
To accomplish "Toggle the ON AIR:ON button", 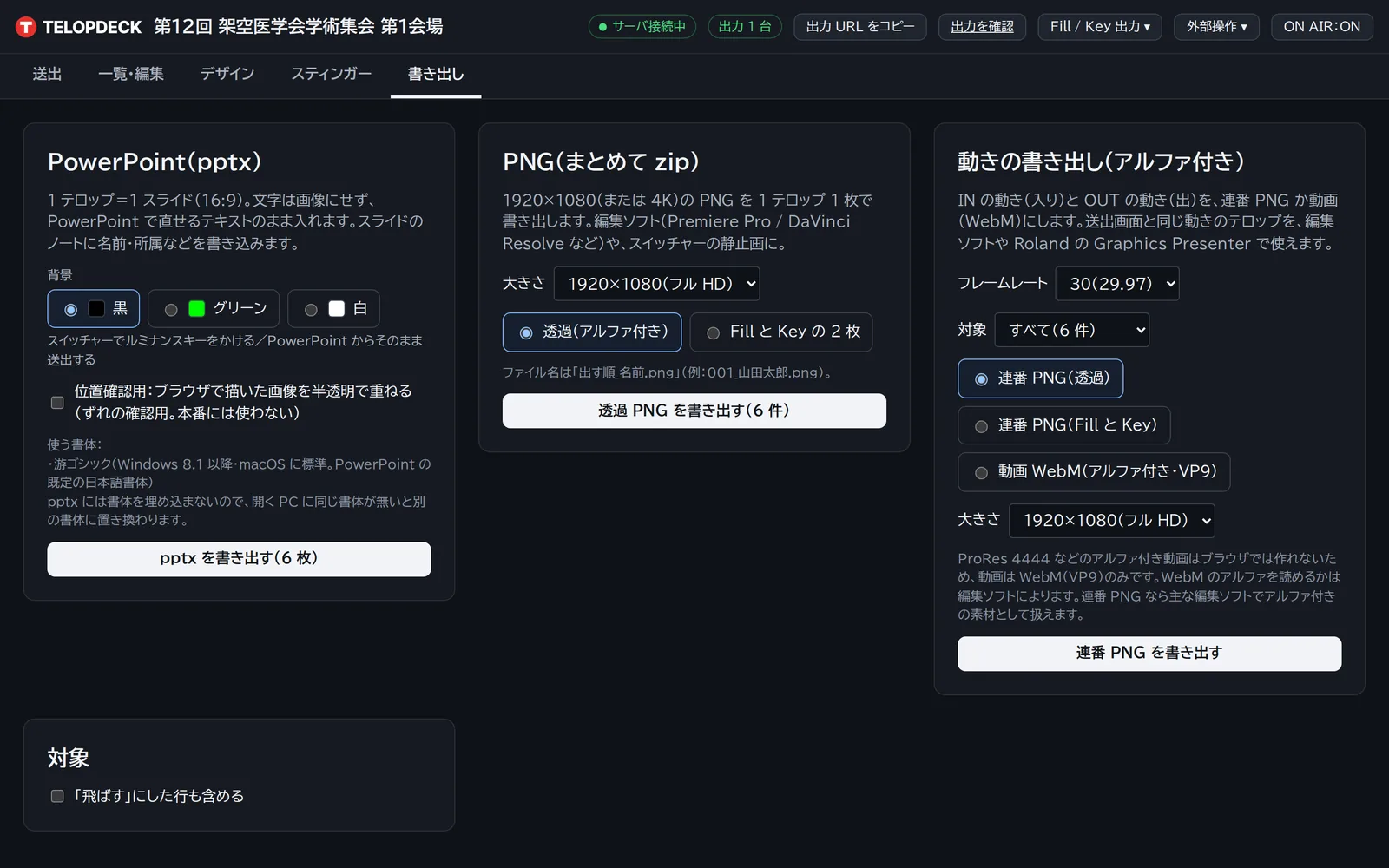I will point(1322,27).
